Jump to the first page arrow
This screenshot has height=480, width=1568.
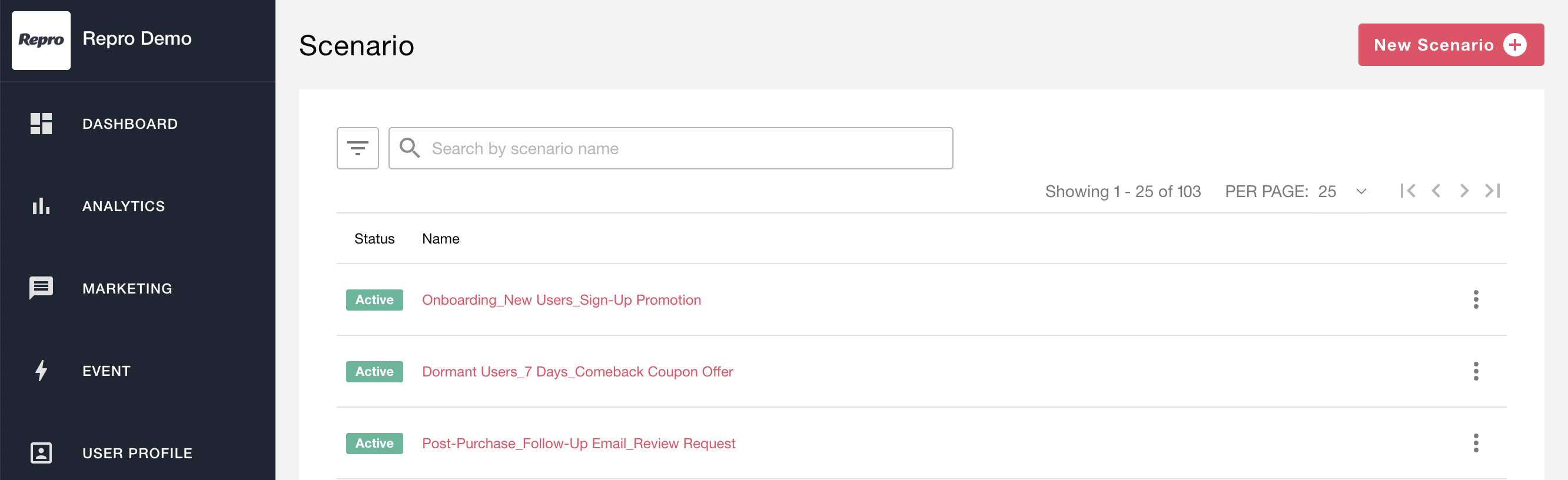tap(1407, 191)
